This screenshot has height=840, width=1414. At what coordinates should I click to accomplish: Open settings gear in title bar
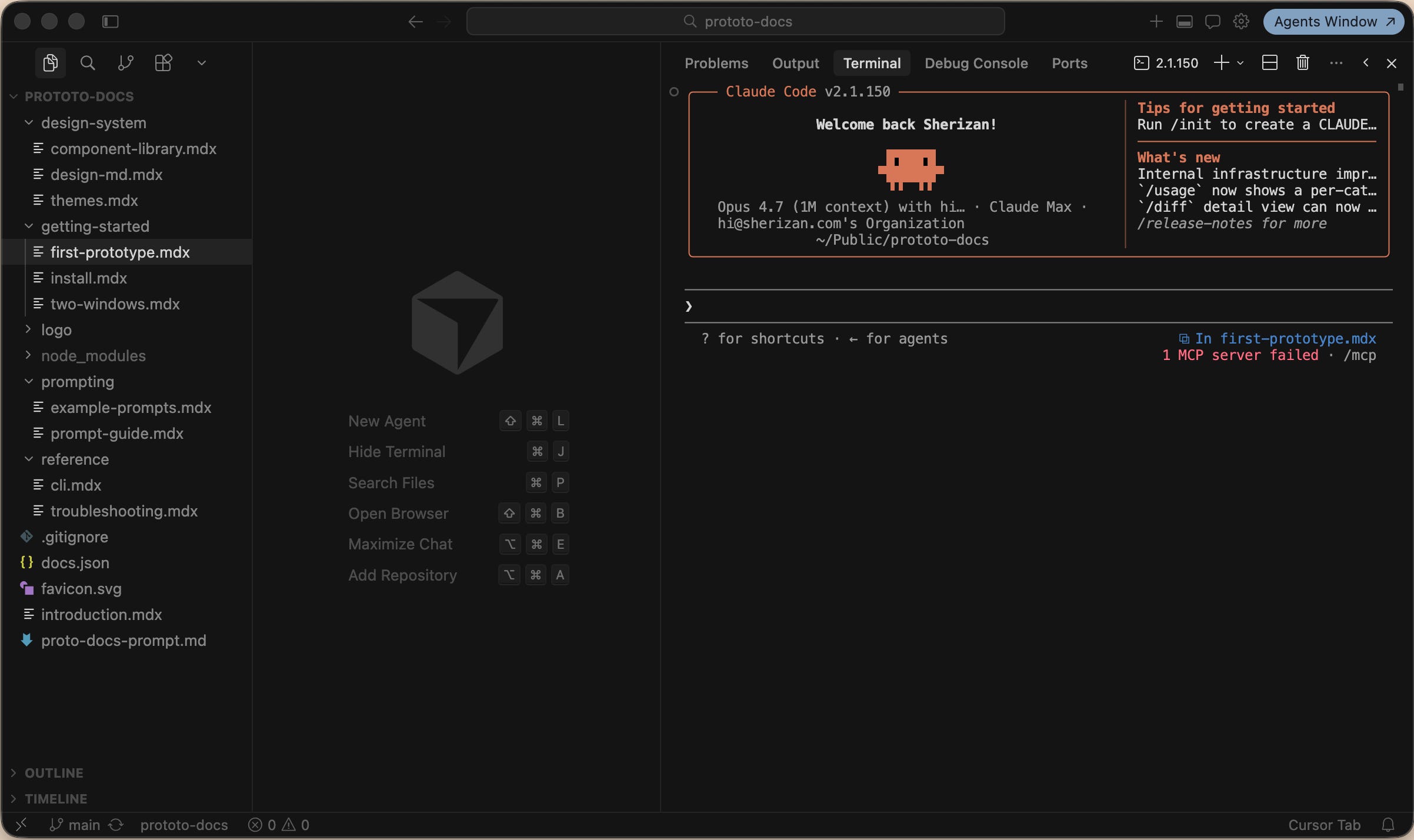(x=1241, y=22)
